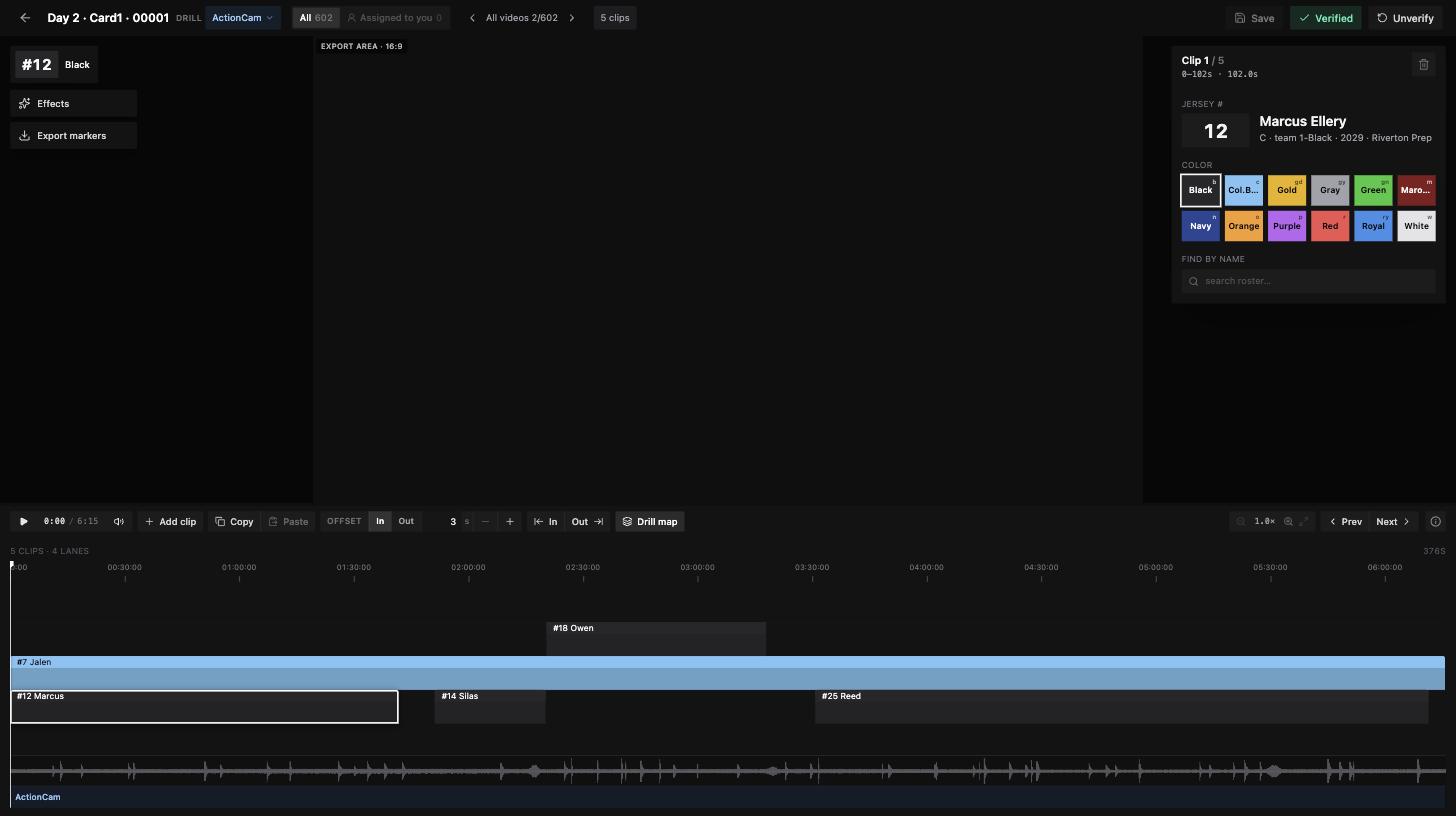
Task: Zoom out the timeline
Action: pyautogui.click(x=1241, y=521)
